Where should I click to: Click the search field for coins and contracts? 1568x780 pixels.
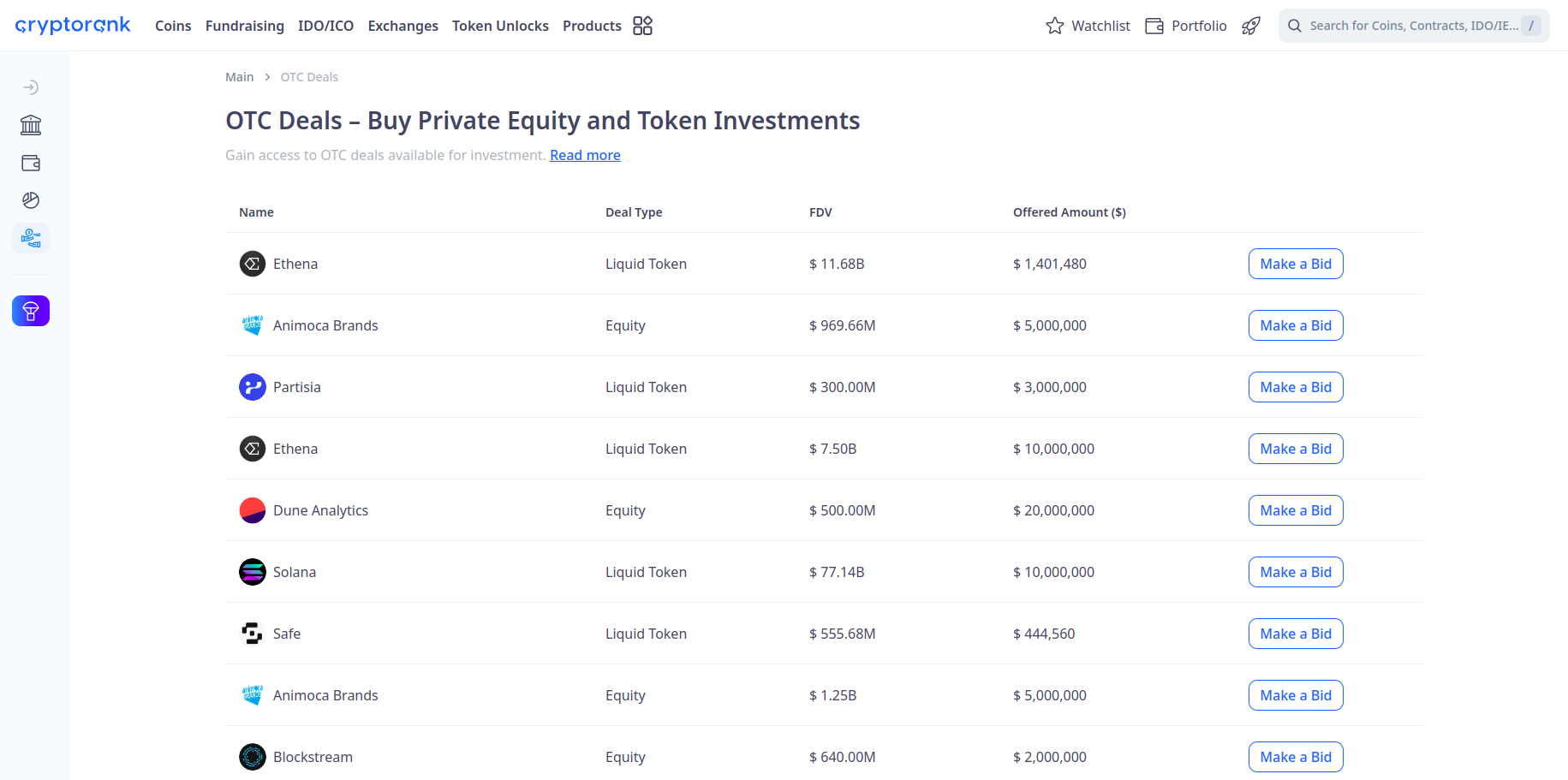click(x=1413, y=26)
